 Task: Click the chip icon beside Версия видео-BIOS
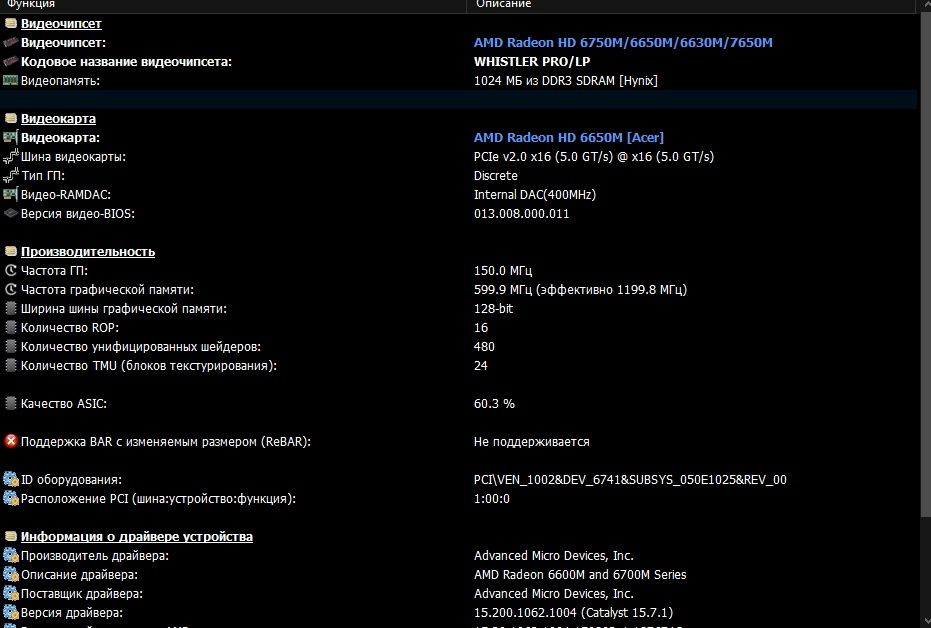(11, 213)
